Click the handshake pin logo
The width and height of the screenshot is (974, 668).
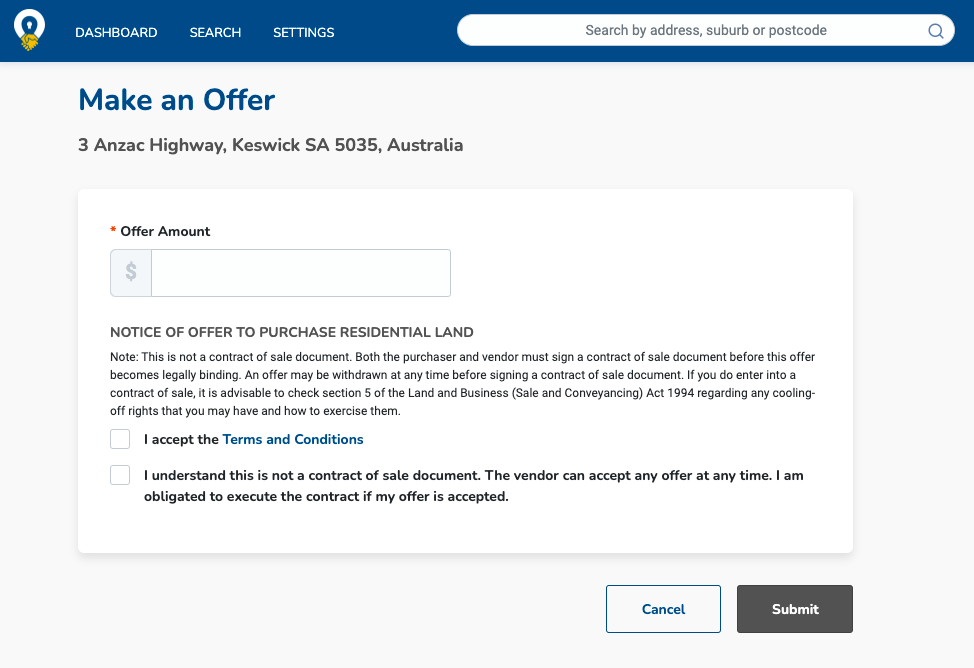[29, 30]
